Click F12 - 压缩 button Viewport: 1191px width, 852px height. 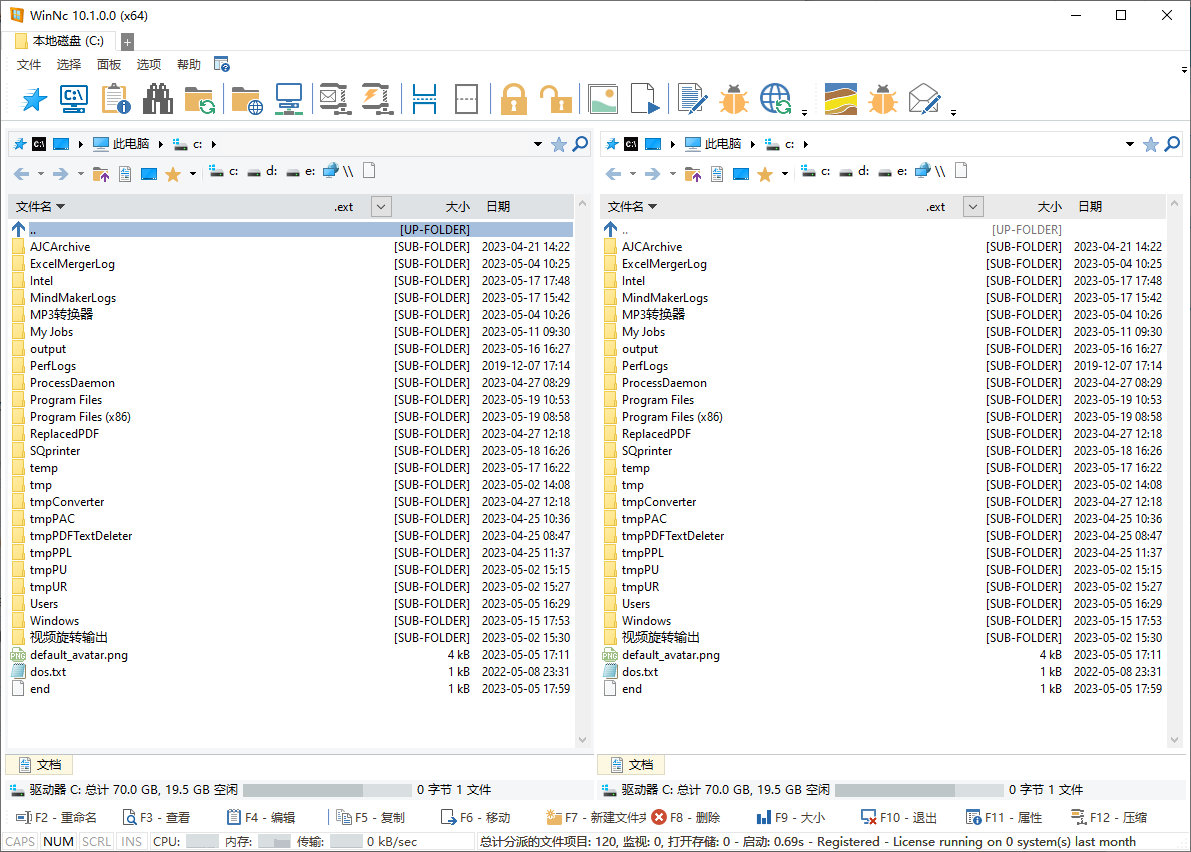pos(1109,818)
